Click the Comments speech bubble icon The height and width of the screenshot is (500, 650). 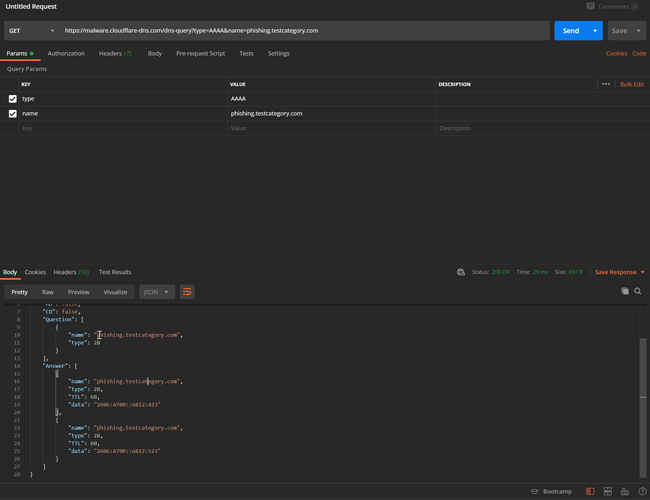590,6
